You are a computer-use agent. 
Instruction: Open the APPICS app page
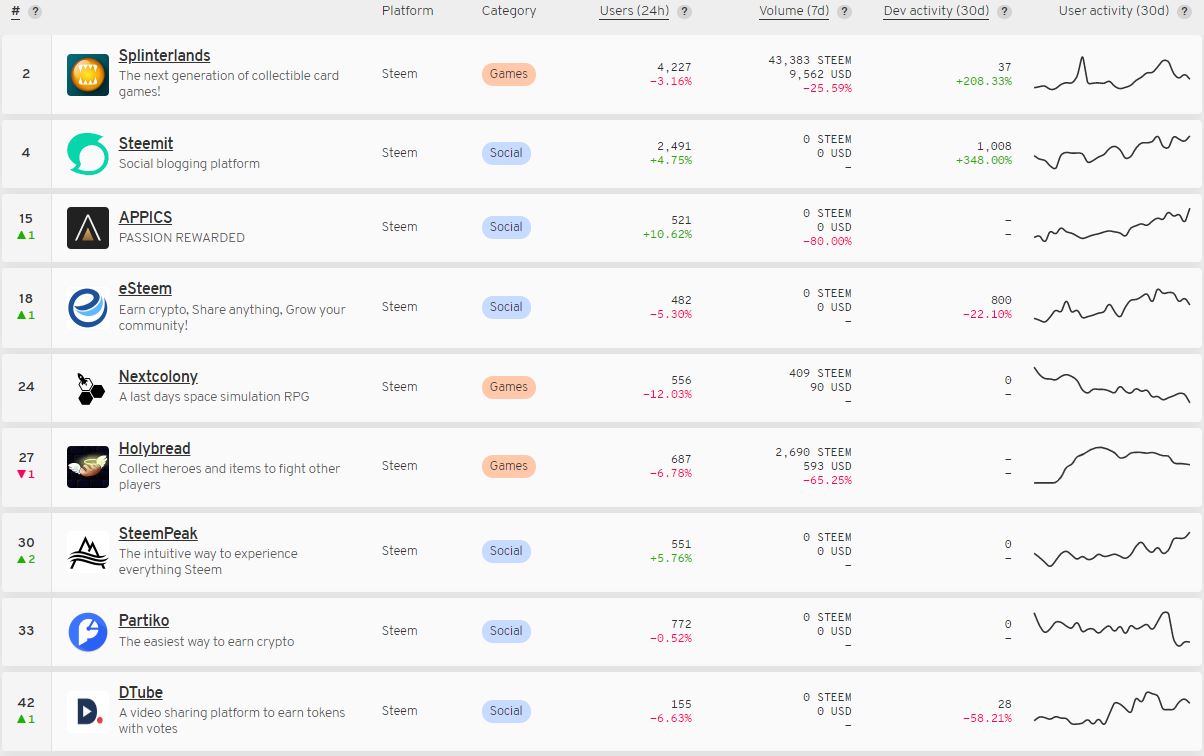coord(145,218)
